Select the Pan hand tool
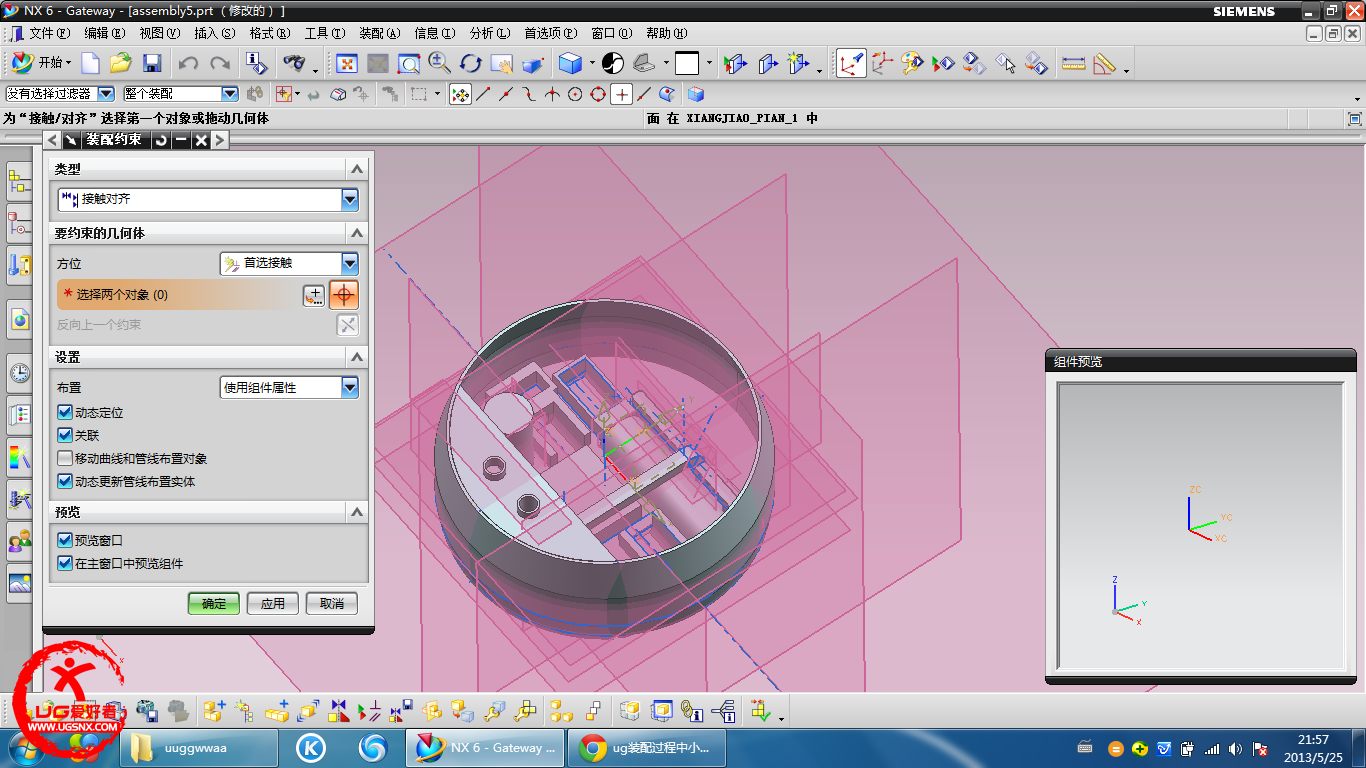The width and height of the screenshot is (1366, 768). 501,63
